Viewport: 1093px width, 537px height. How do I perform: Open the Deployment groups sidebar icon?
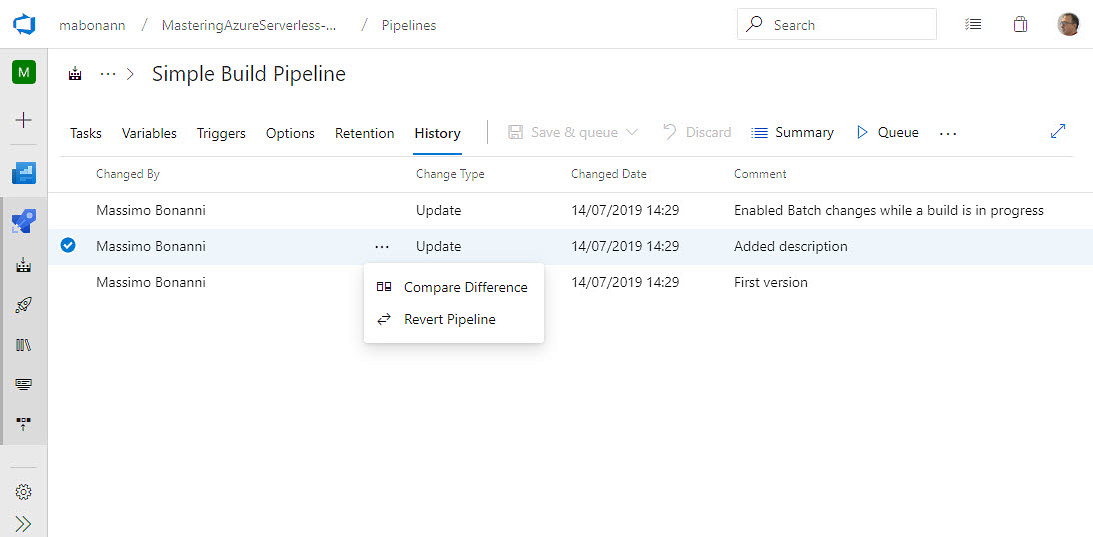pos(24,423)
